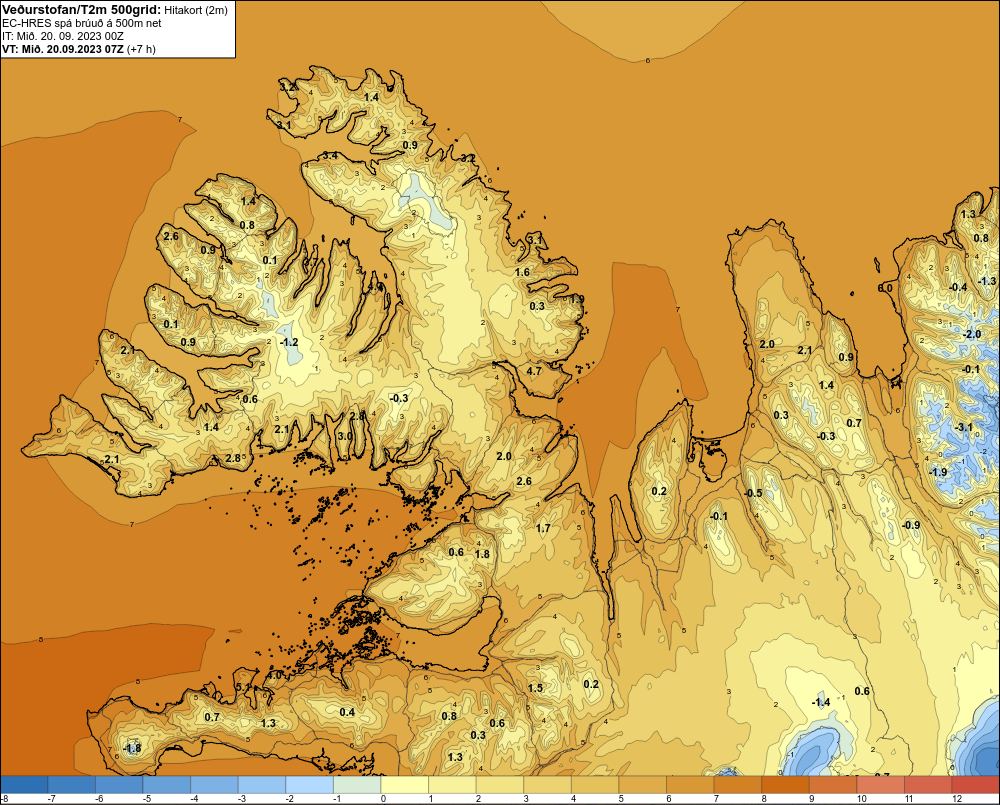Click the 6.0 temperature value
Viewport: 1000px width, 805px height.
(885, 288)
